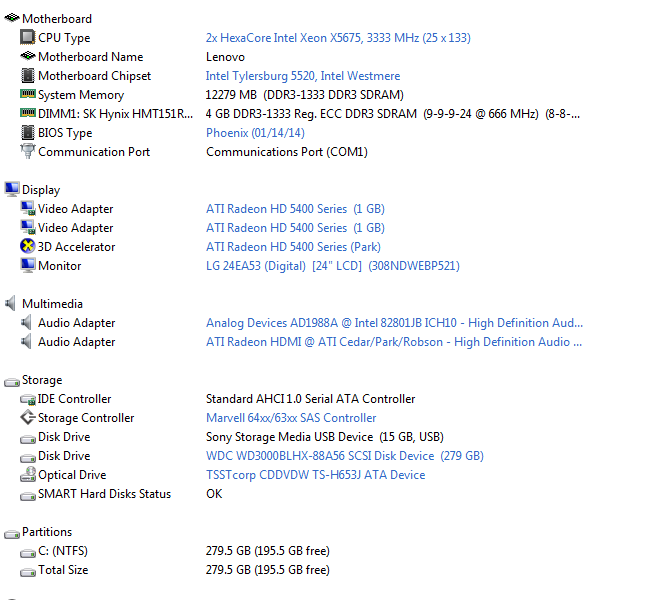Open the TSSTcorp CDDVDW TS-H653J link
This screenshot has width=653, height=600.
[x=316, y=475]
